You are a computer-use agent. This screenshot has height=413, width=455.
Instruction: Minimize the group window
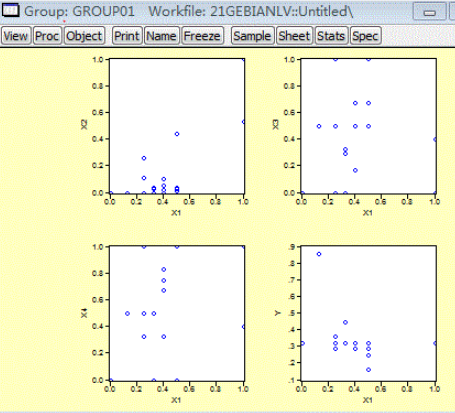[x=430, y=12]
